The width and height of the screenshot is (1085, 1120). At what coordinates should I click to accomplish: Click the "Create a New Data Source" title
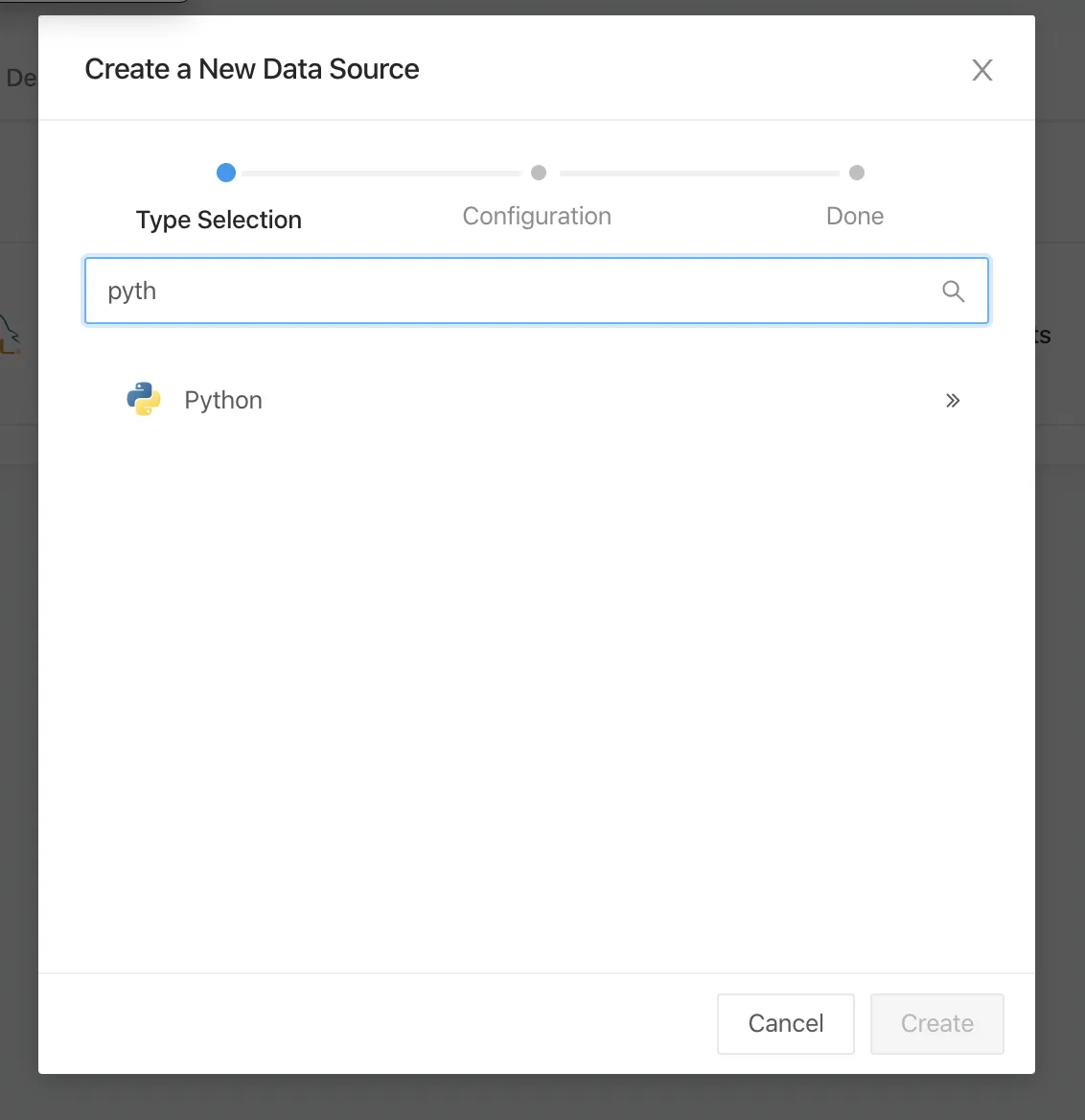coord(252,69)
